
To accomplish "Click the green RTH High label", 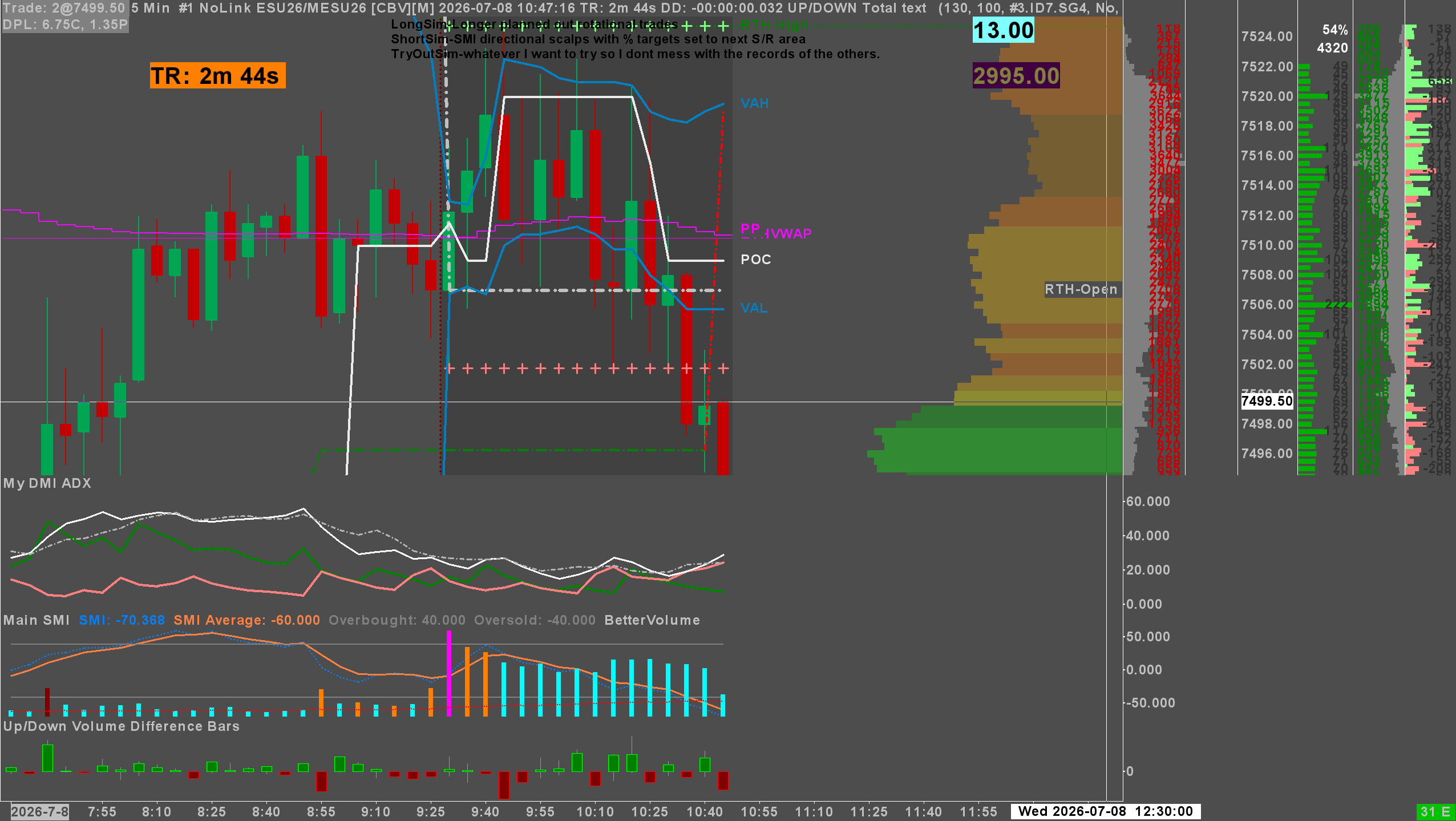I will [x=774, y=25].
